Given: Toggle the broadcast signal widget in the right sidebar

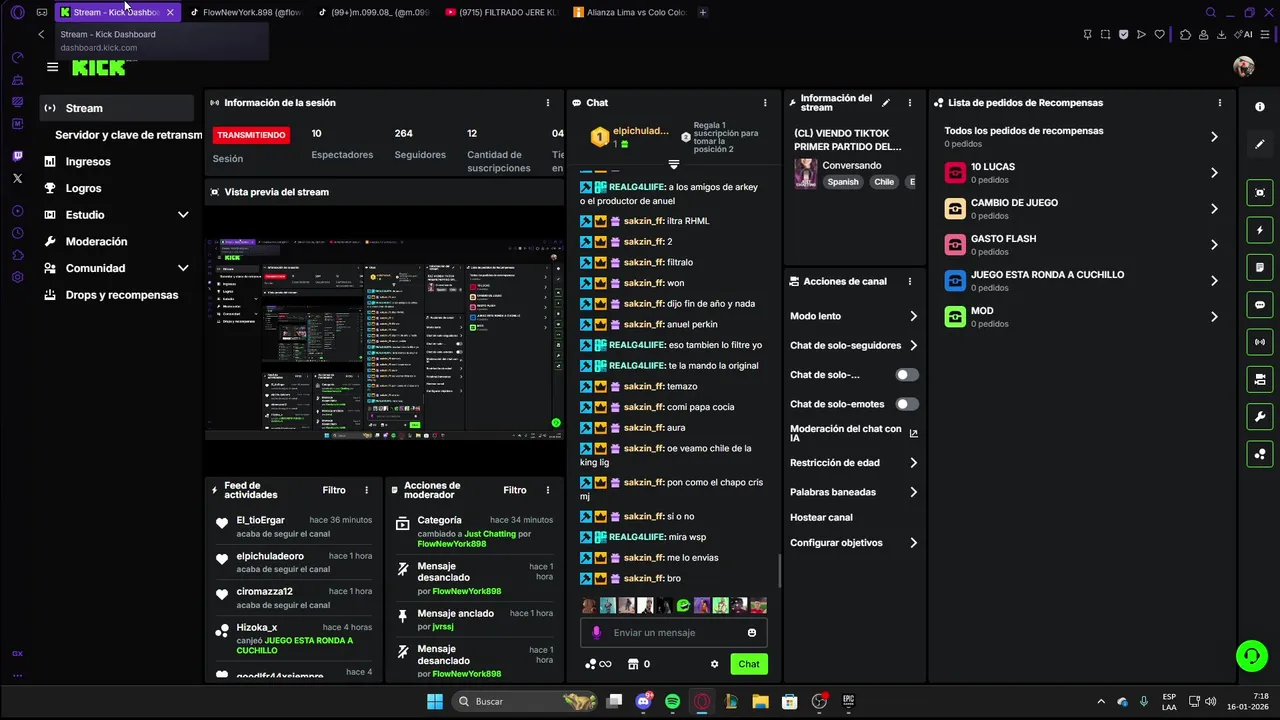Looking at the screenshot, I should pyautogui.click(x=1260, y=342).
